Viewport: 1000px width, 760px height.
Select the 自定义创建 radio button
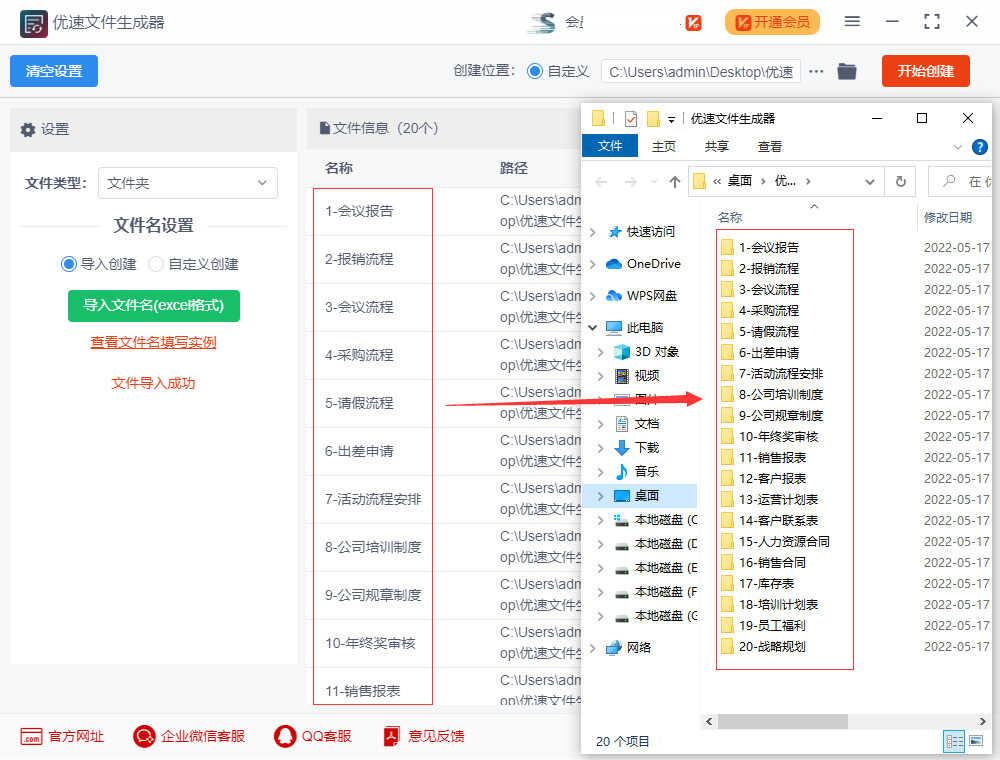pyautogui.click(x=155, y=264)
